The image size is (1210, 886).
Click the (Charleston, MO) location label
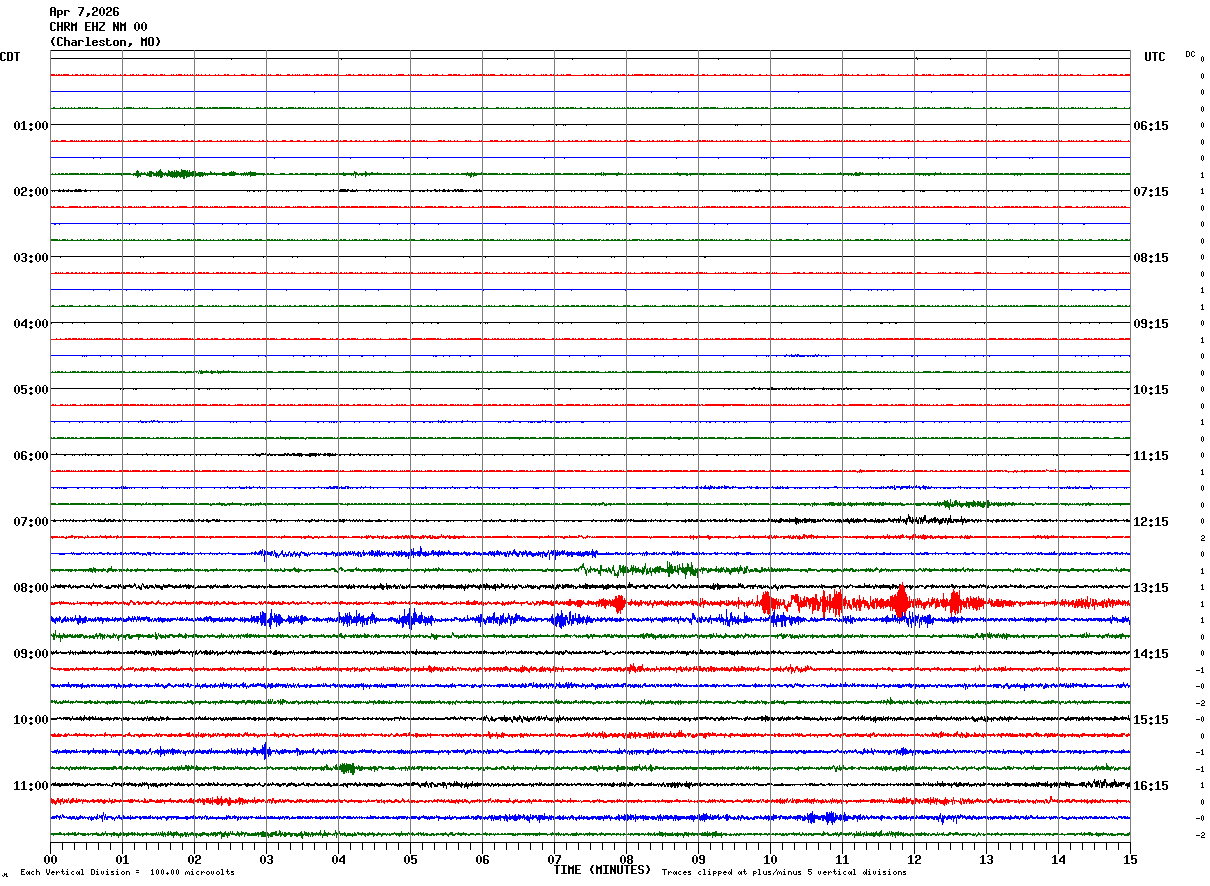(x=105, y=42)
